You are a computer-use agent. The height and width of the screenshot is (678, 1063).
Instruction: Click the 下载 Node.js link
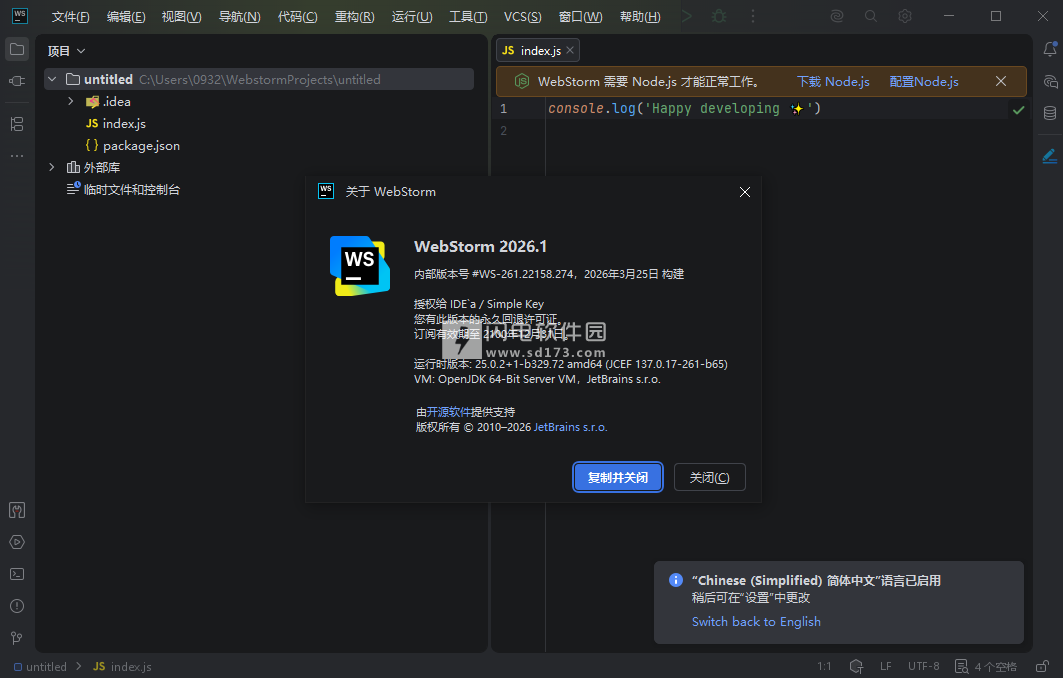[832, 82]
